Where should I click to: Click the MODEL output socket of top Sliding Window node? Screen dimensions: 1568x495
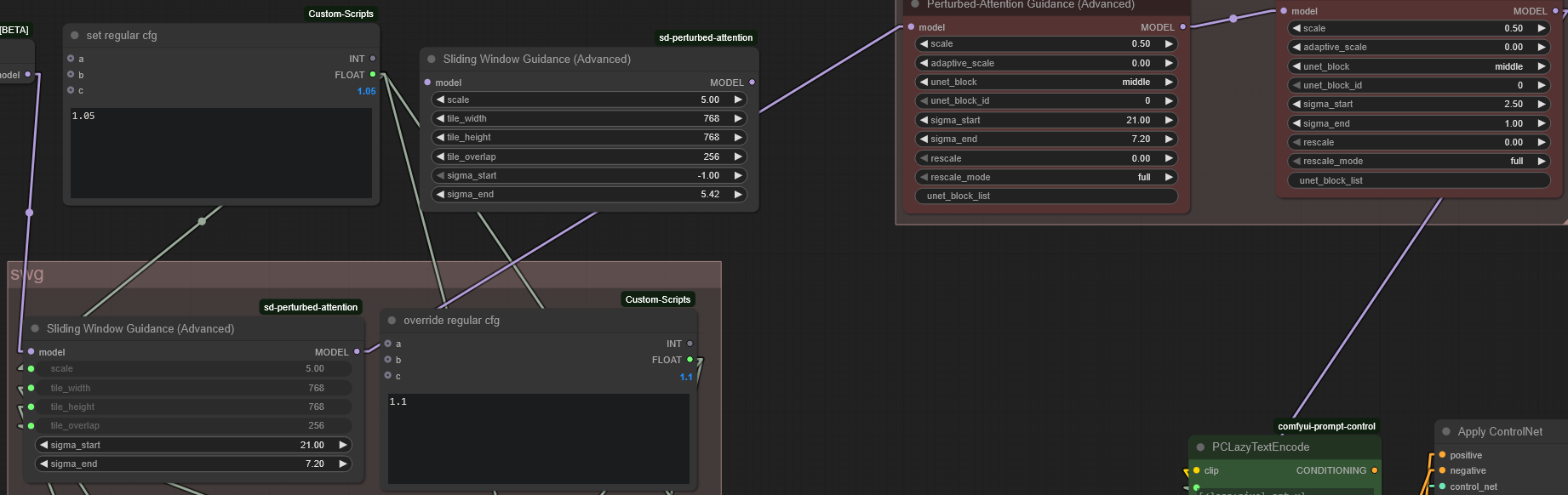752,82
